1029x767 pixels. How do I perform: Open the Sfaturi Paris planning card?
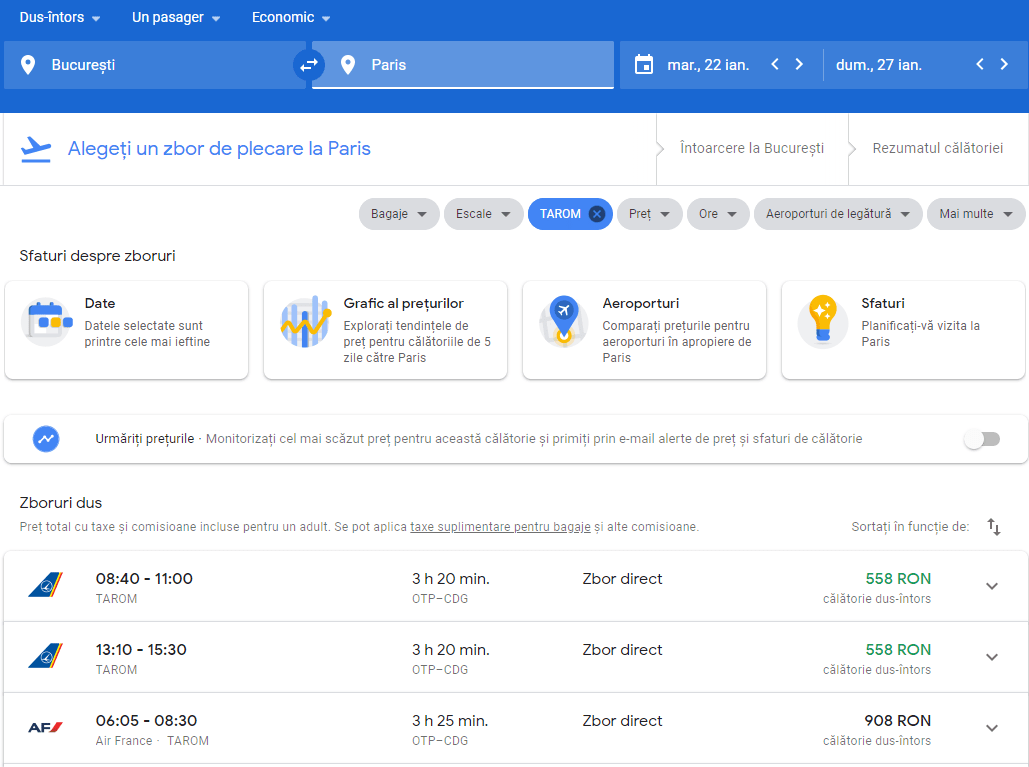pos(903,330)
